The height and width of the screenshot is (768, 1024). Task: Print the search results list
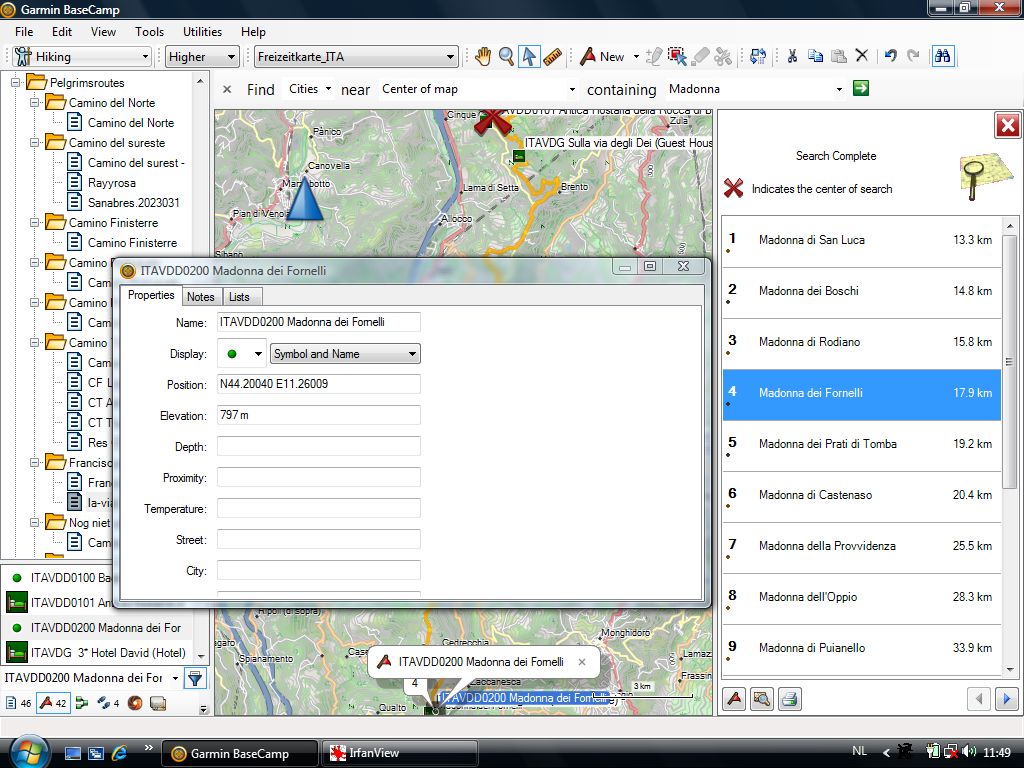point(789,699)
